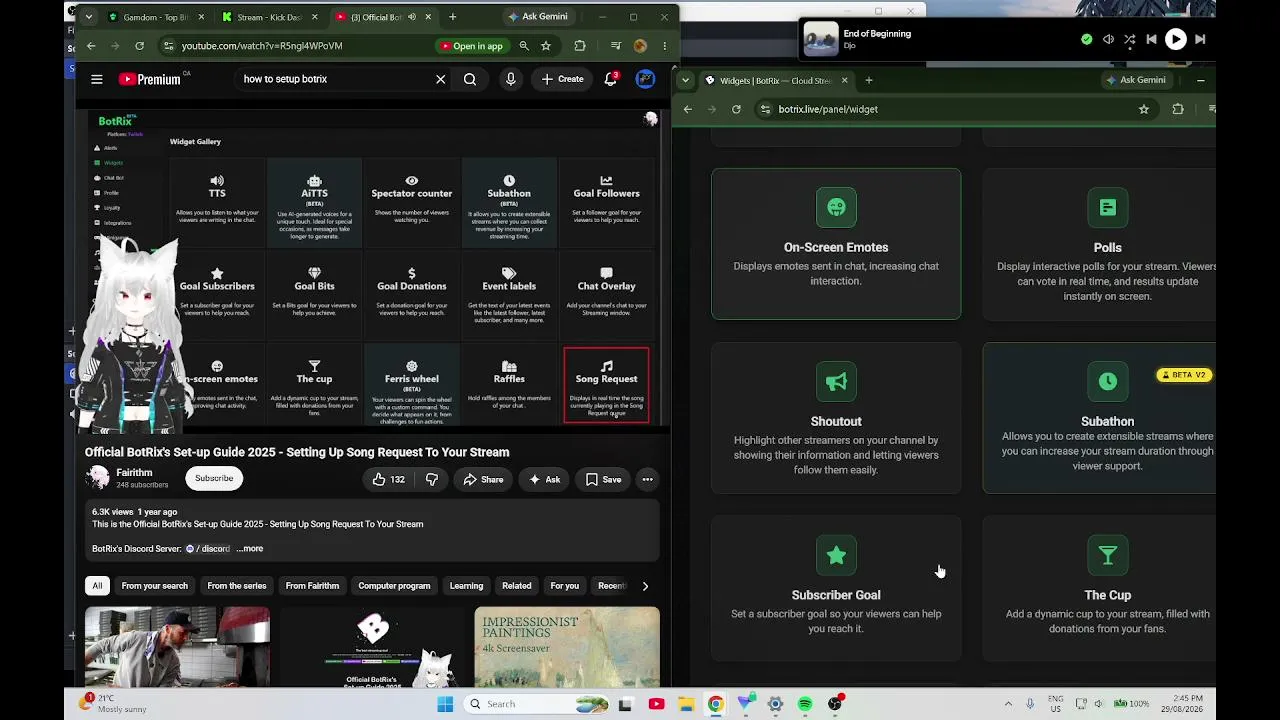
Task: Open extensions in the YouTube browser window
Action: coord(580,46)
